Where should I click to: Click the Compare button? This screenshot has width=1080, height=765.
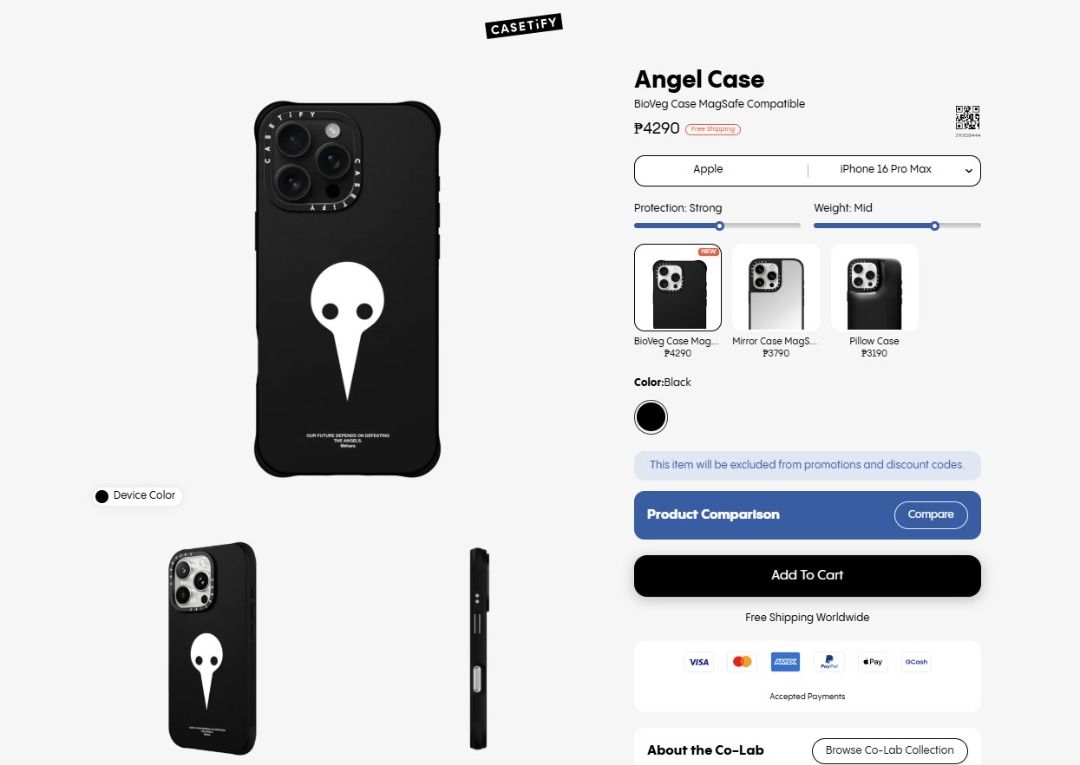(931, 515)
